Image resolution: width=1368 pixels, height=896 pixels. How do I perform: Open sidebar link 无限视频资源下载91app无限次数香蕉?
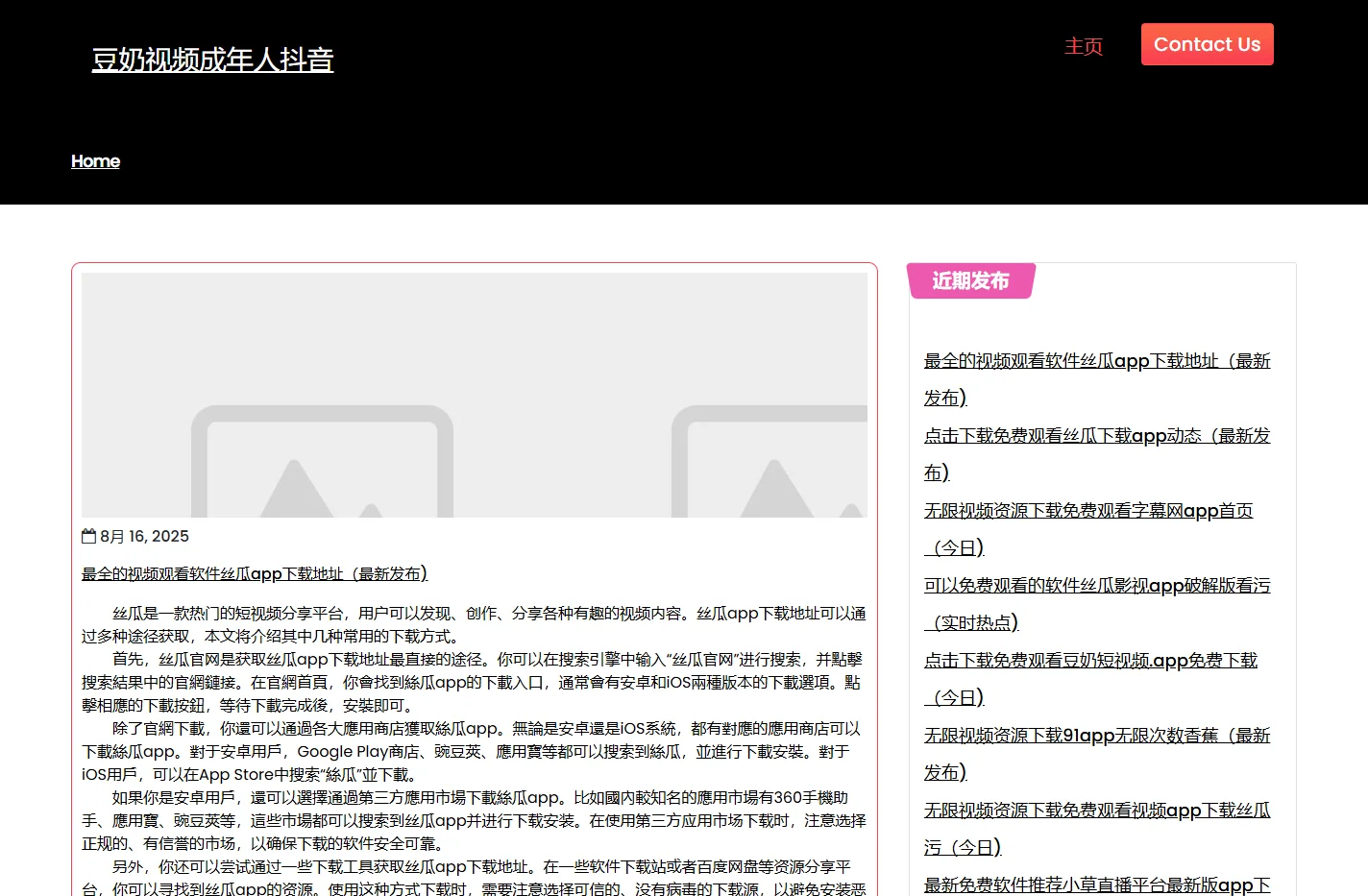(x=1097, y=754)
